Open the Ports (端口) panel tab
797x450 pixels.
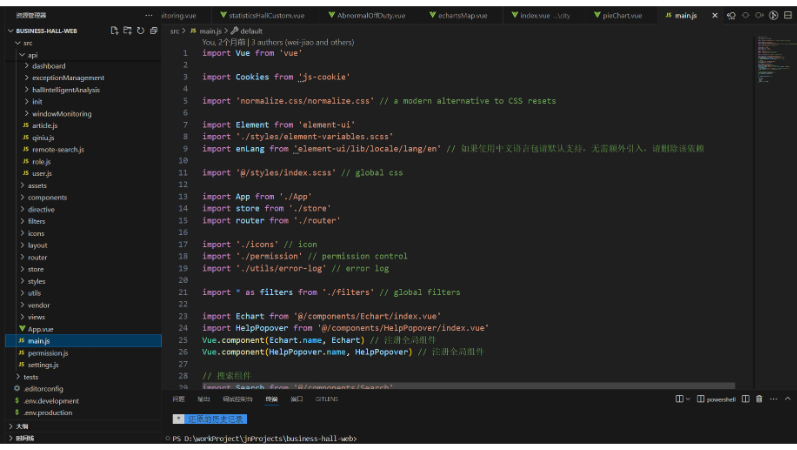[297, 399]
